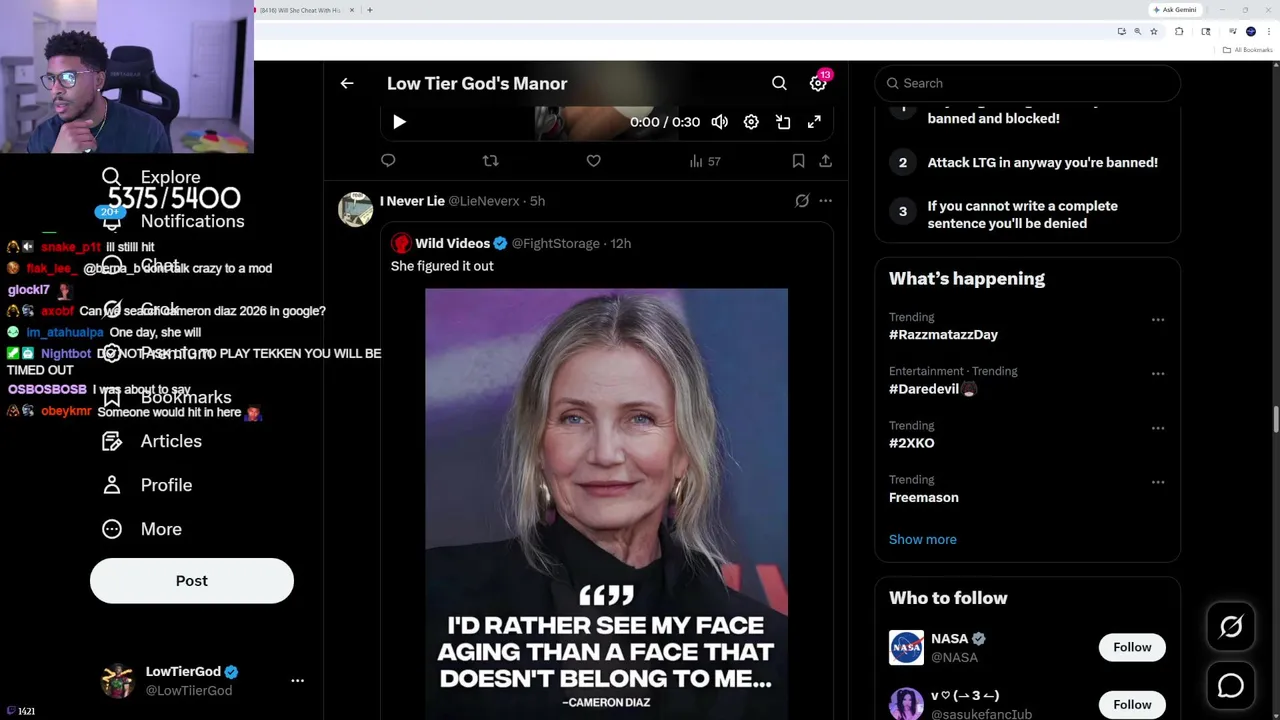Open more options for Freemason trend

click(1158, 482)
